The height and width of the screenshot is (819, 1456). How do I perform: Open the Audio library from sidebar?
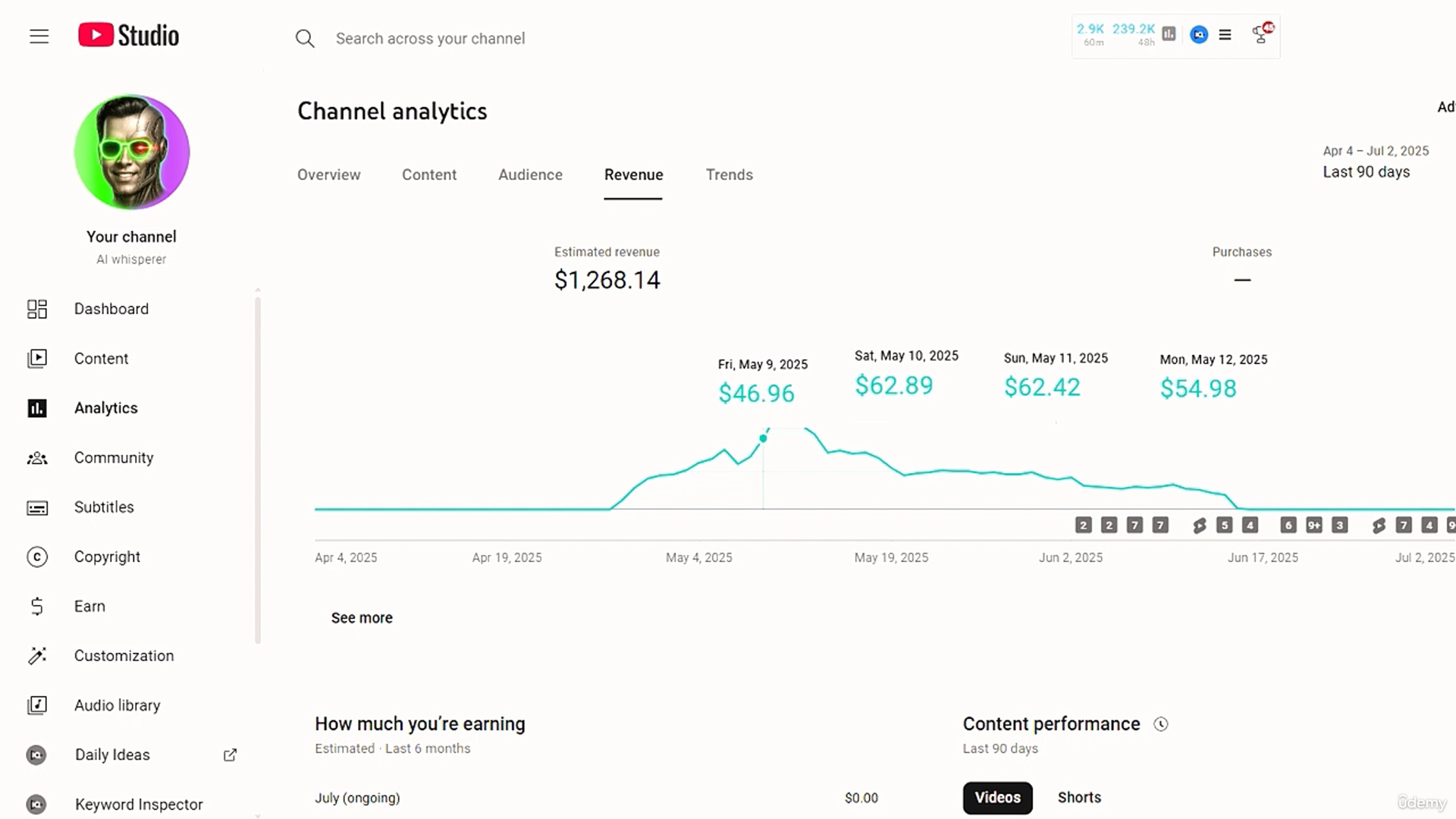[117, 705]
